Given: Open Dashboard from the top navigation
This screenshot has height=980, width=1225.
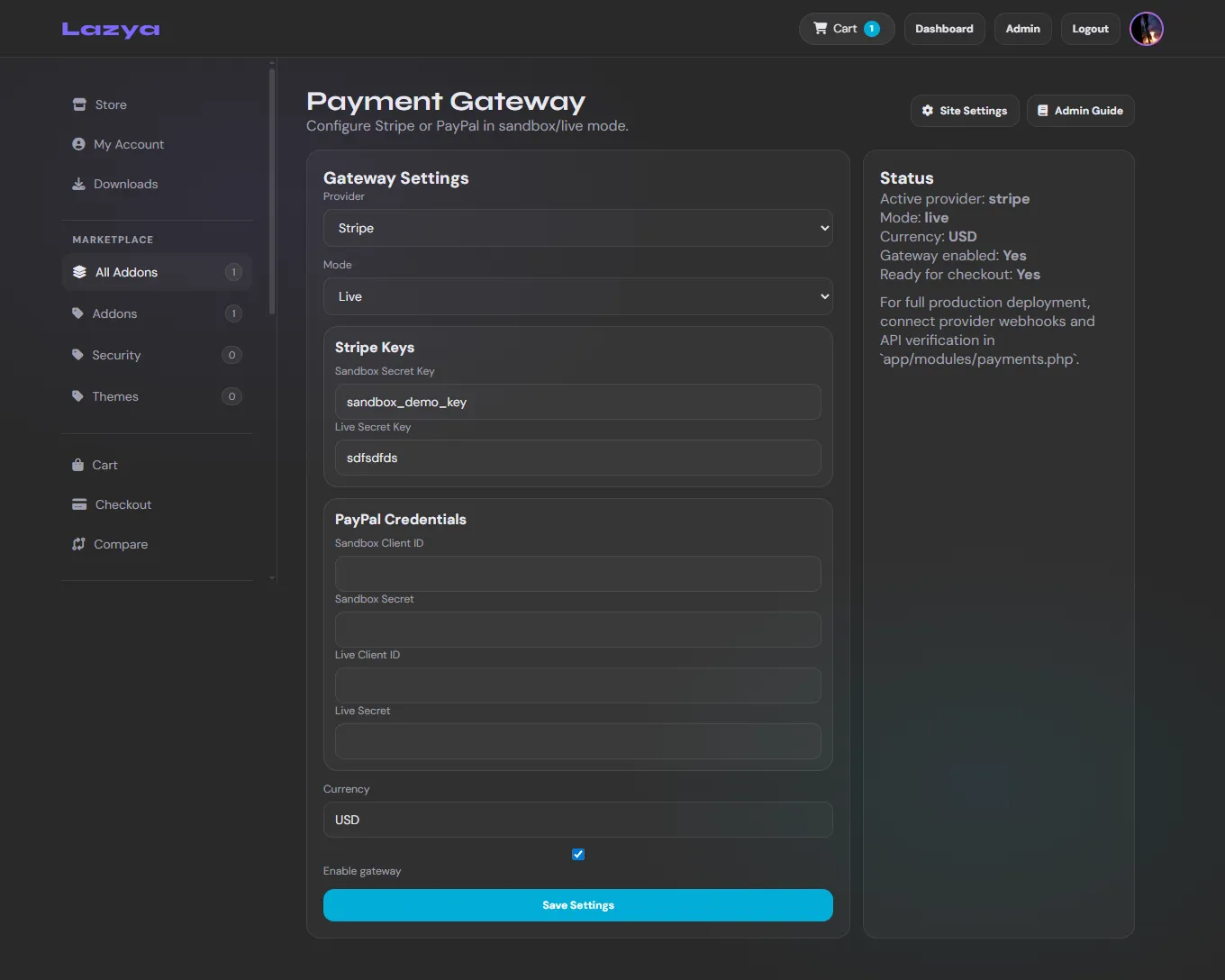Looking at the screenshot, I should click(x=944, y=29).
